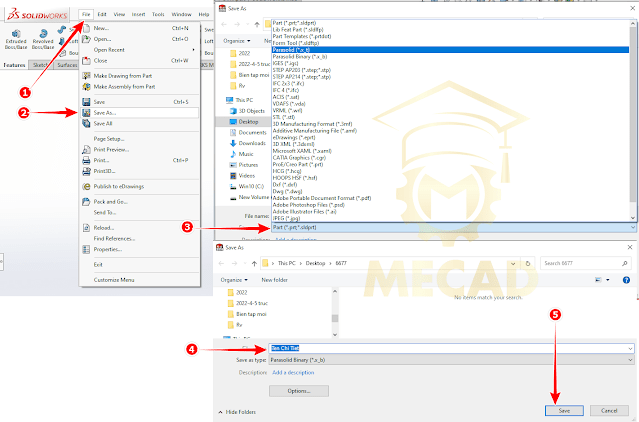
Task: Click the Print Preview icon
Action: pyautogui.click(x=86, y=149)
